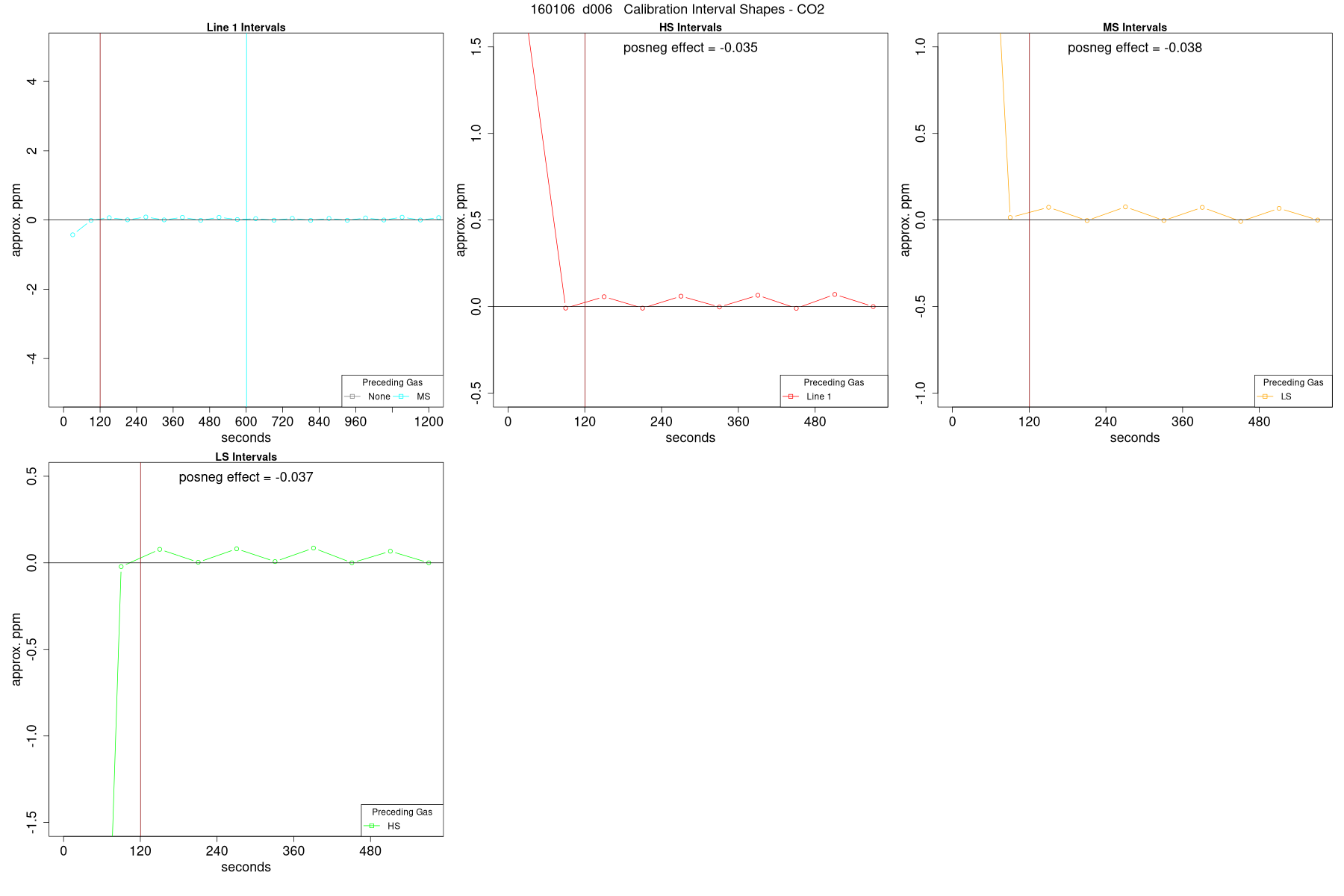Click the "720" x-axis tick label

point(282,422)
